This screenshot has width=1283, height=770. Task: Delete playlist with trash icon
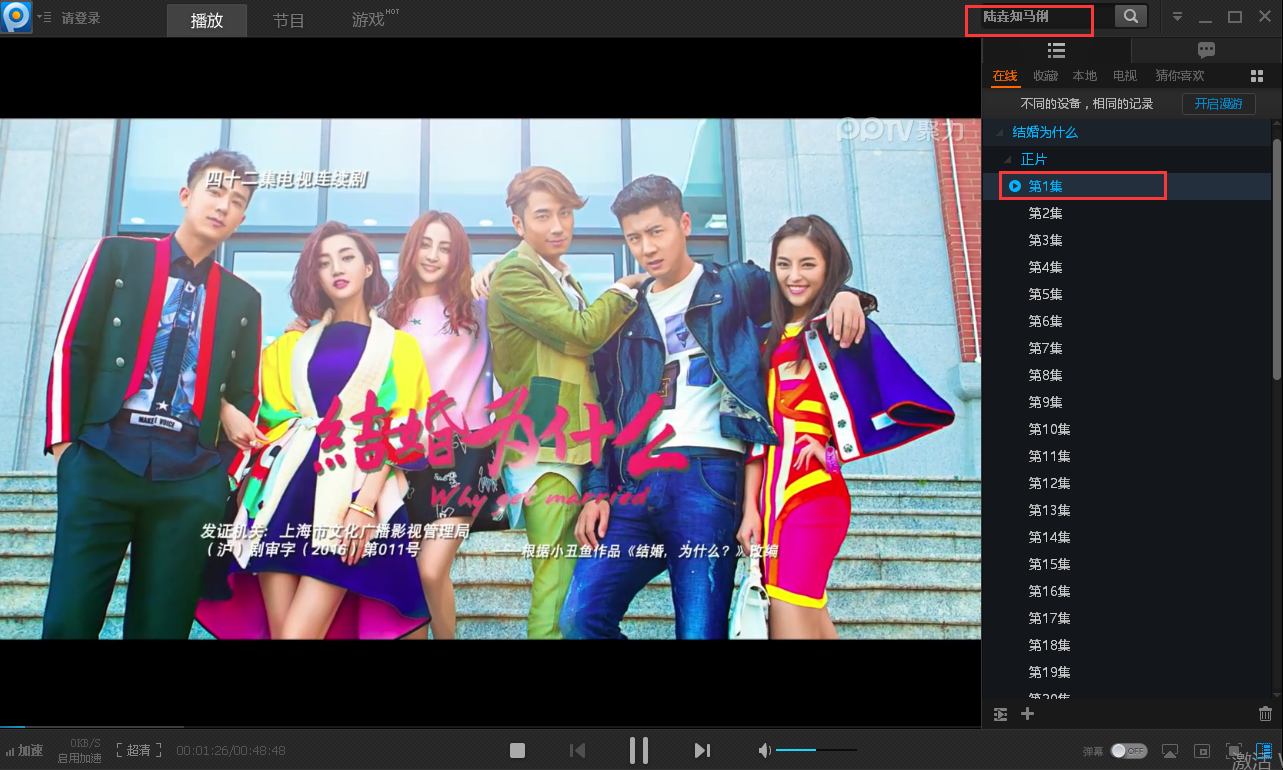tap(1265, 714)
